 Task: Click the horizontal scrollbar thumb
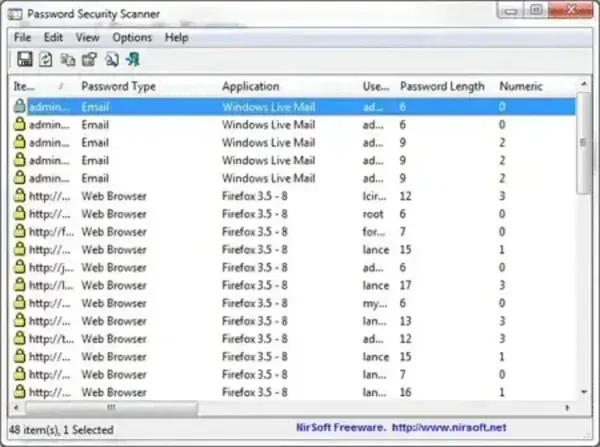[111, 408]
